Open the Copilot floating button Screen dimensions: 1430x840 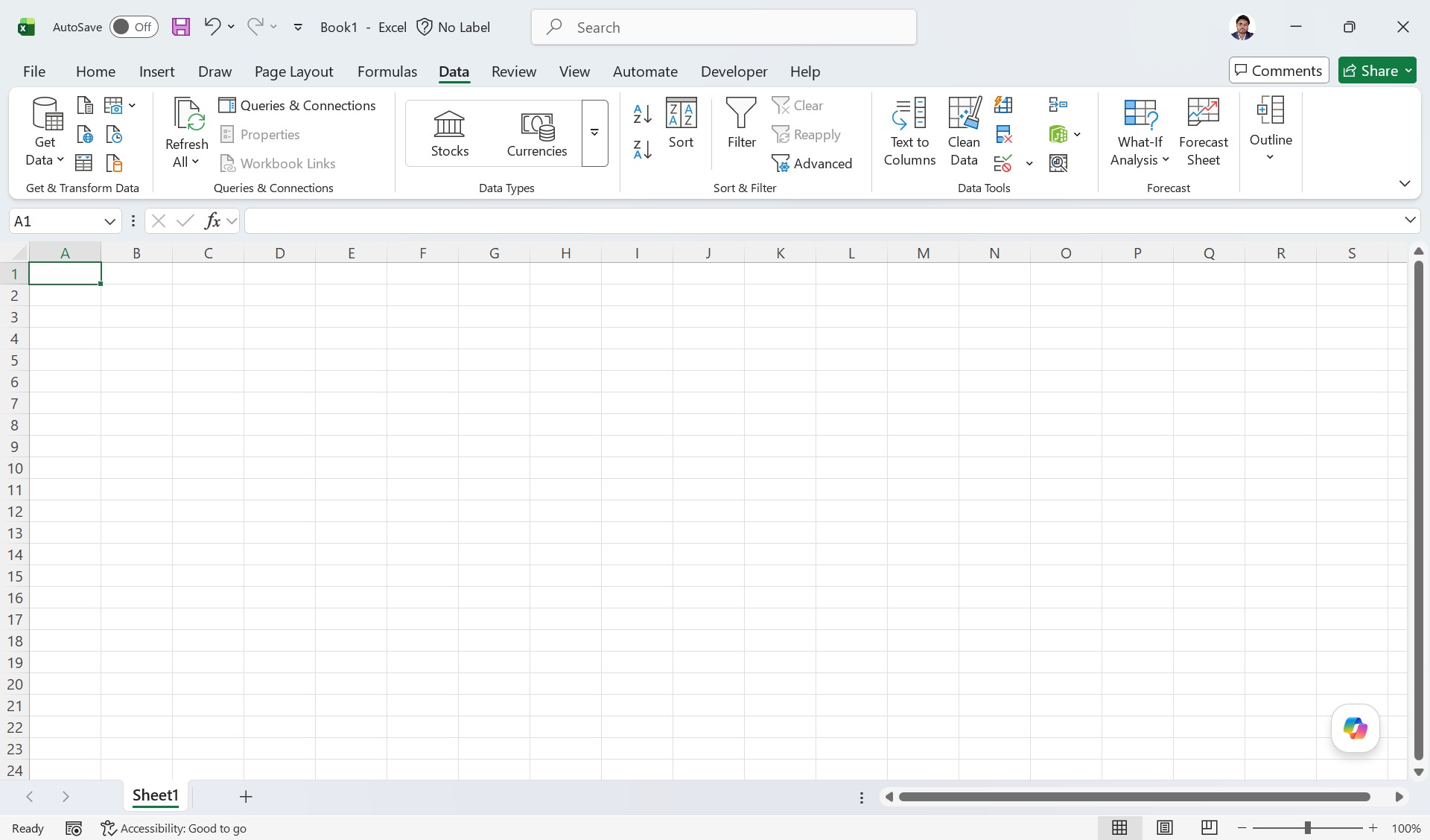pos(1355,728)
